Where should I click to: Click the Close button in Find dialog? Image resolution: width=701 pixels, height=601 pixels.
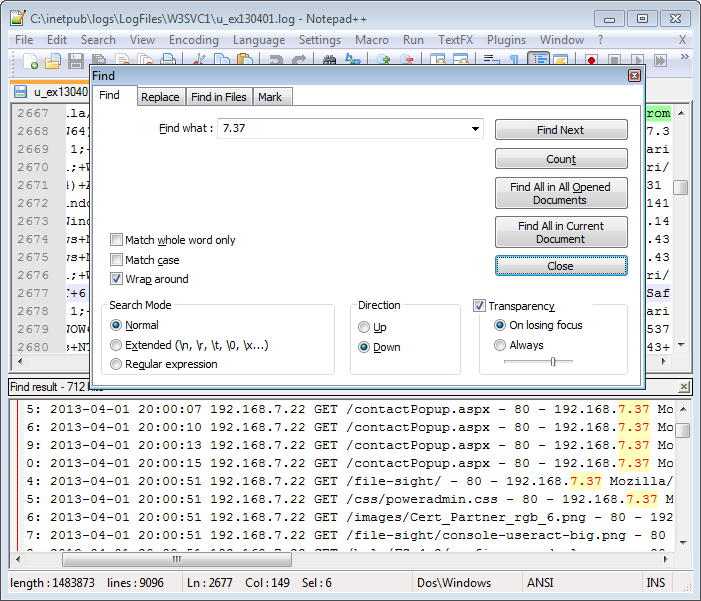pos(561,266)
